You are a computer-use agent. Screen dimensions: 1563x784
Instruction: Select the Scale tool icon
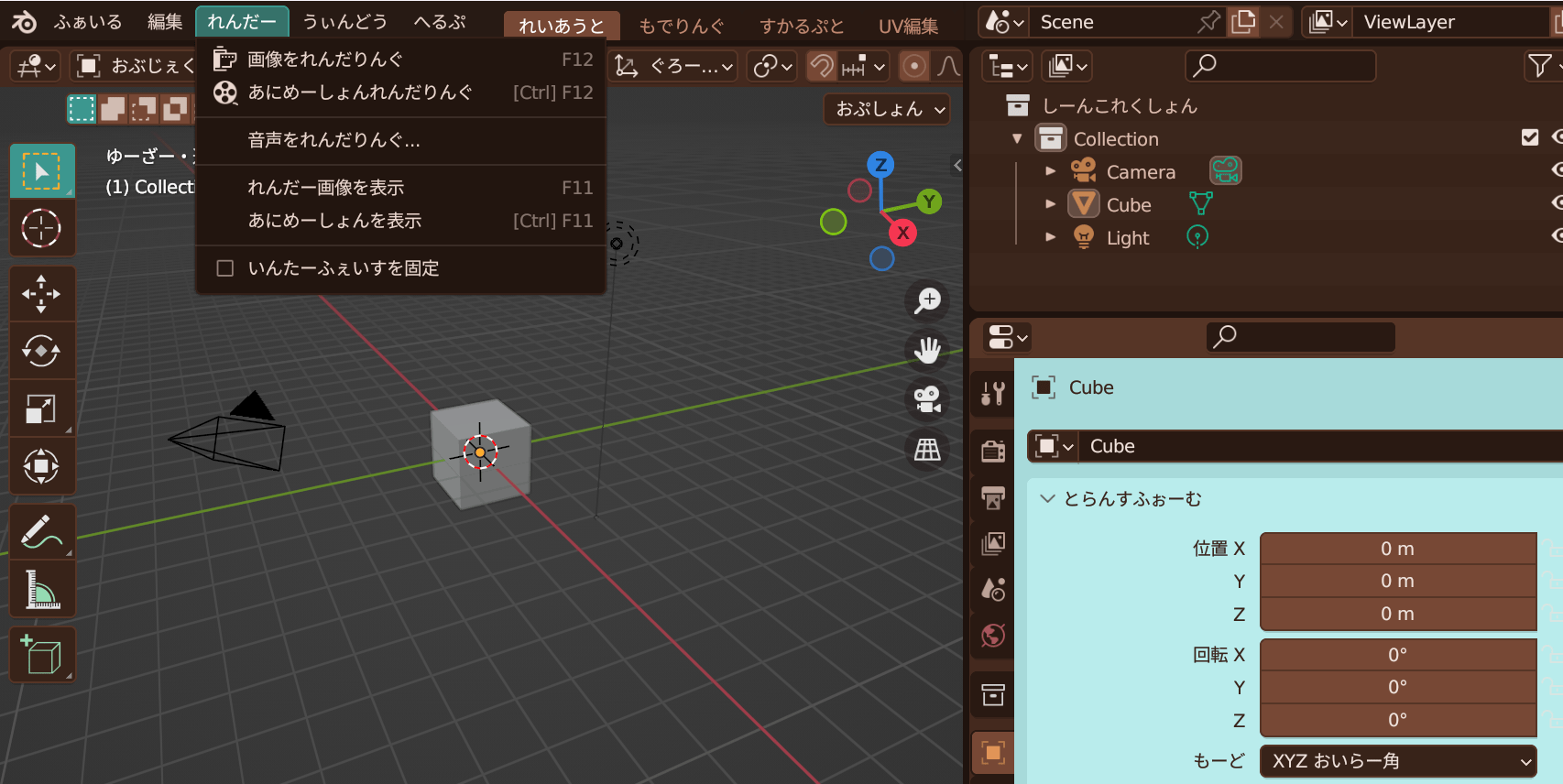coord(41,408)
